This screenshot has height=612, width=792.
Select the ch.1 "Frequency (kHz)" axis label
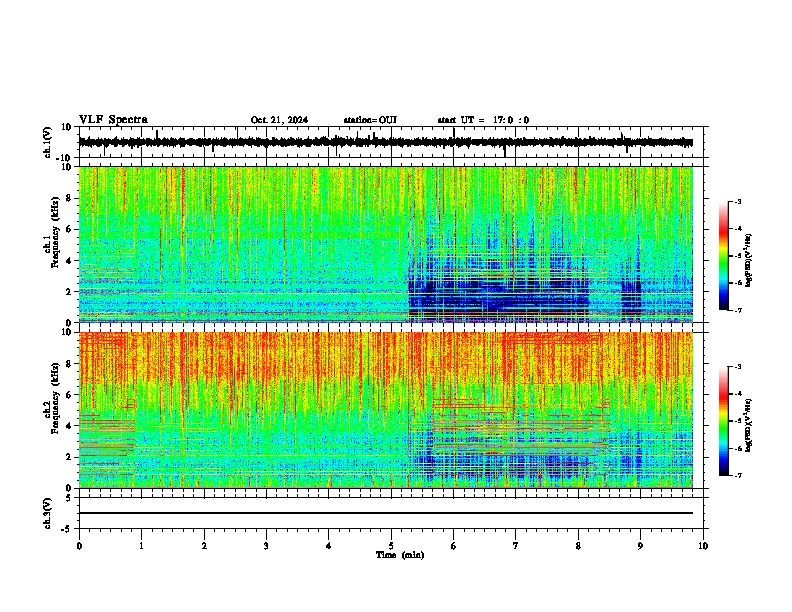[x=55, y=232]
